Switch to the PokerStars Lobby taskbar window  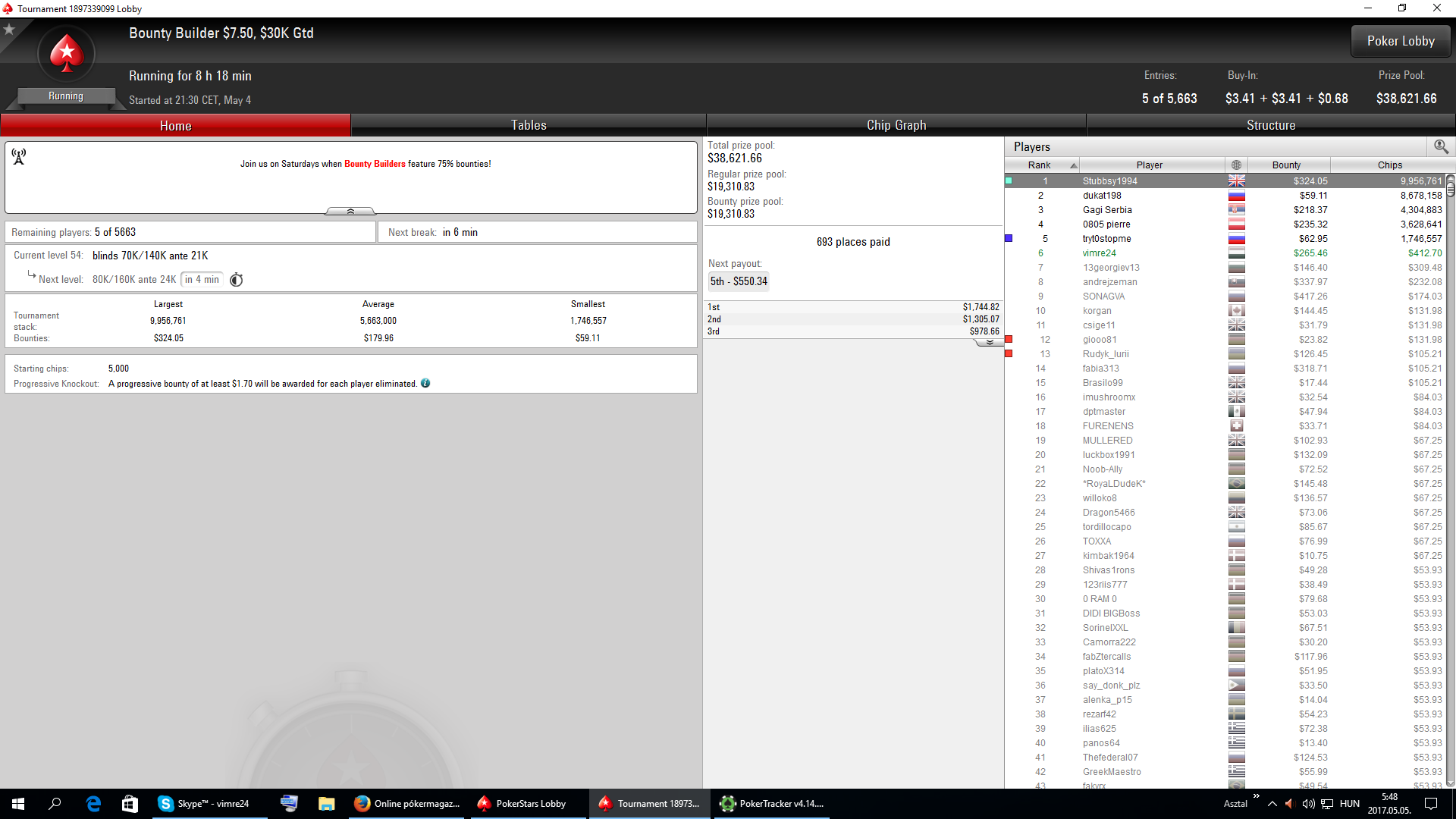529,804
